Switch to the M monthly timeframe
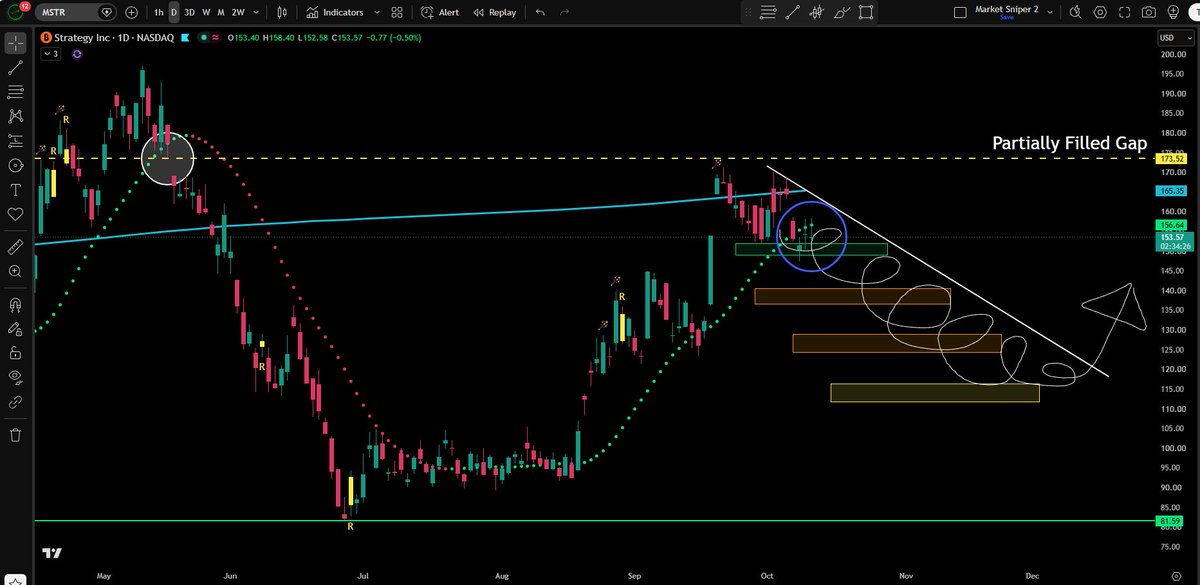The width and height of the screenshot is (1200, 585). click(221, 12)
